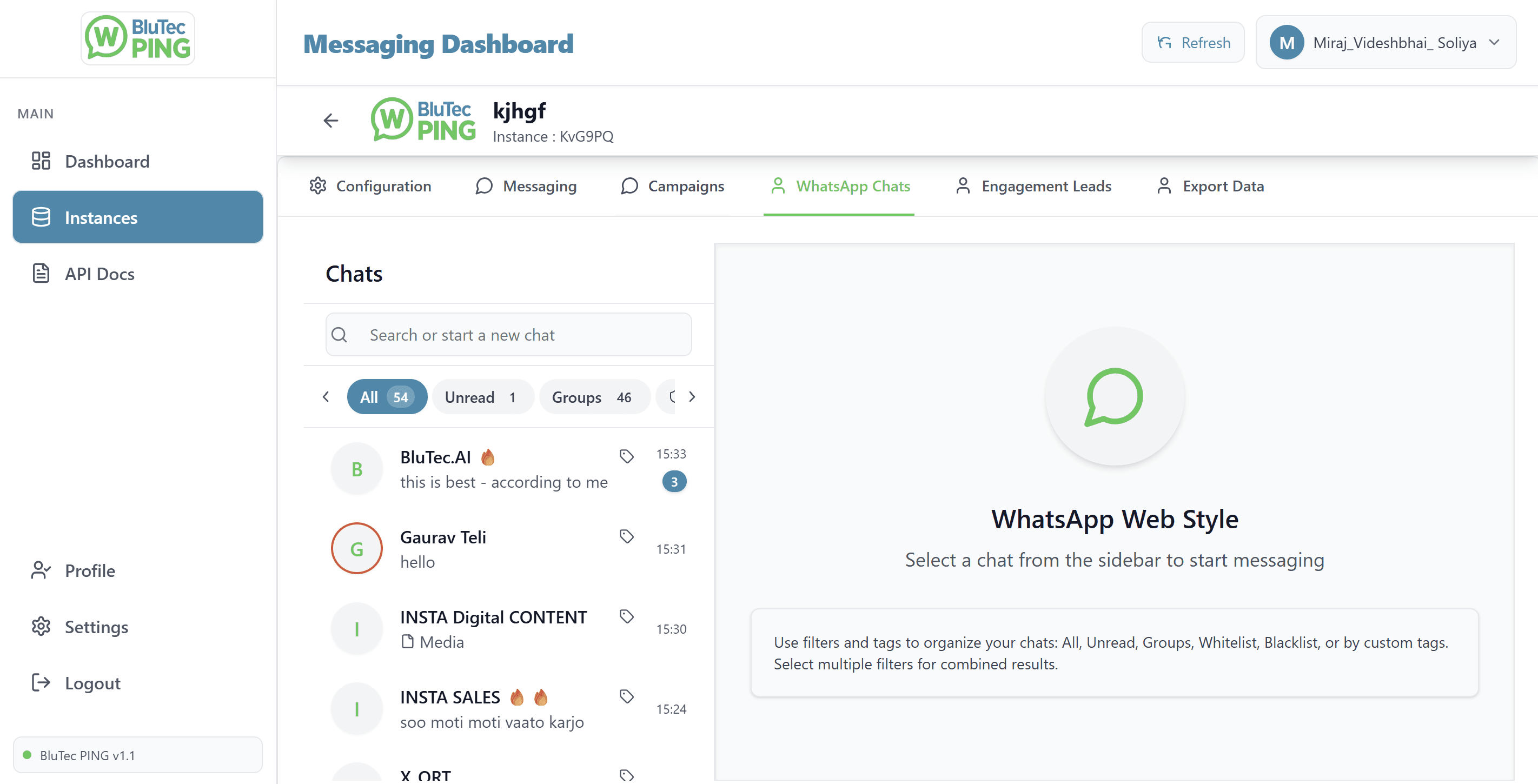The width and height of the screenshot is (1538, 784).
Task: Go to API Docs page
Action: click(x=99, y=274)
